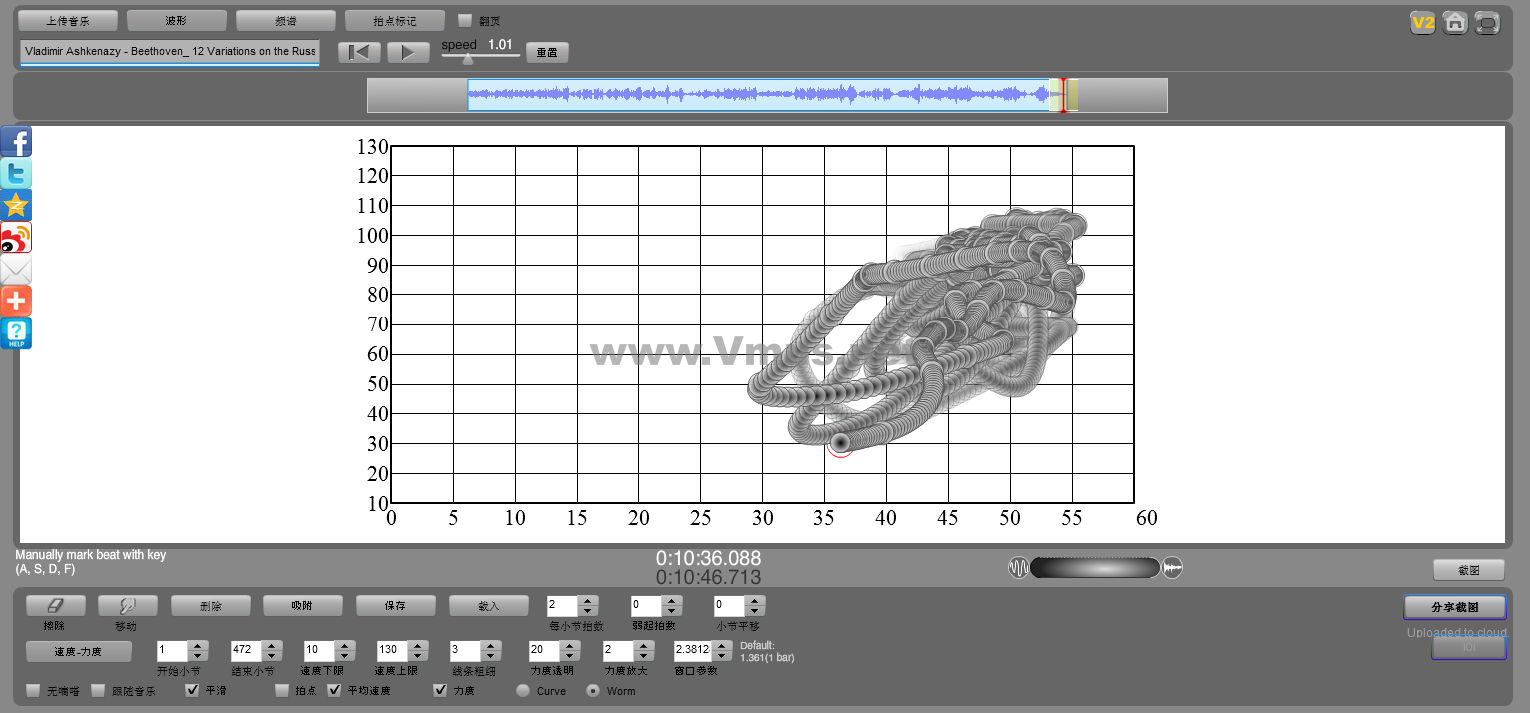Viewport: 1530px width, 713px height.
Task: Rewind to start with skip-back button
Action: pyautogui.click(x=358, y=53)
